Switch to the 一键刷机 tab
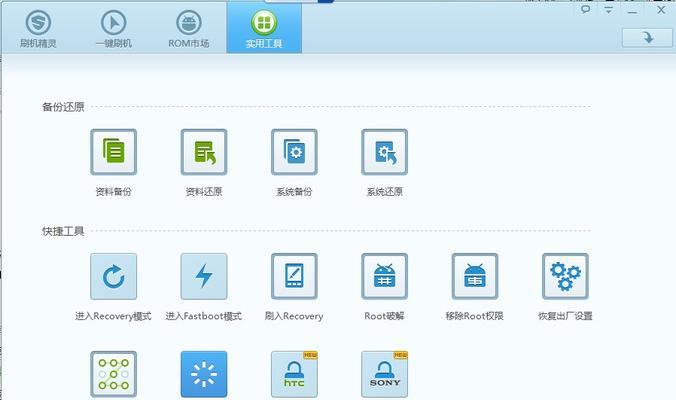Viewport: 676px width, 400px height. [113, 28]
